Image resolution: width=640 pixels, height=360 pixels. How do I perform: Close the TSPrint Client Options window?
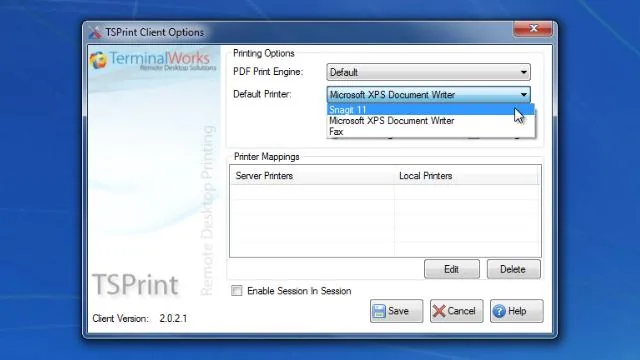tap(533, 28)
